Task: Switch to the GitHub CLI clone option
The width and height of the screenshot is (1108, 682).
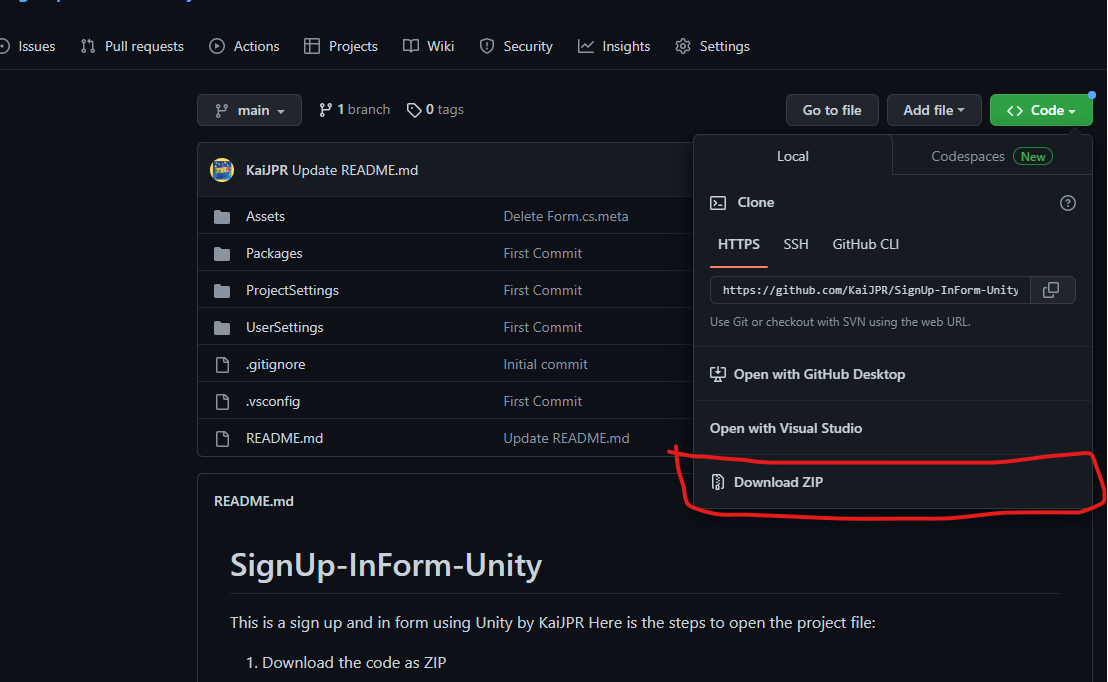Action: [x=865, y=244]
